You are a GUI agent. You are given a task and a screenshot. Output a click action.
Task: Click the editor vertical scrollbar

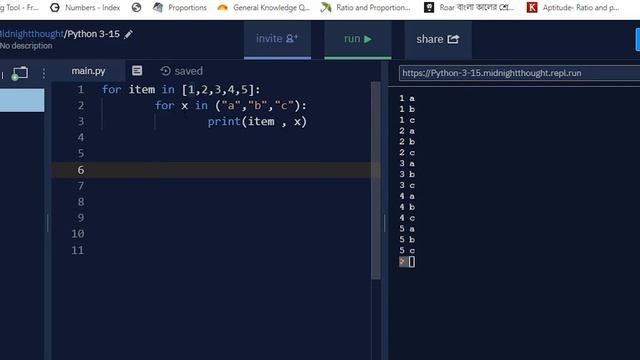tap(376, 180)
